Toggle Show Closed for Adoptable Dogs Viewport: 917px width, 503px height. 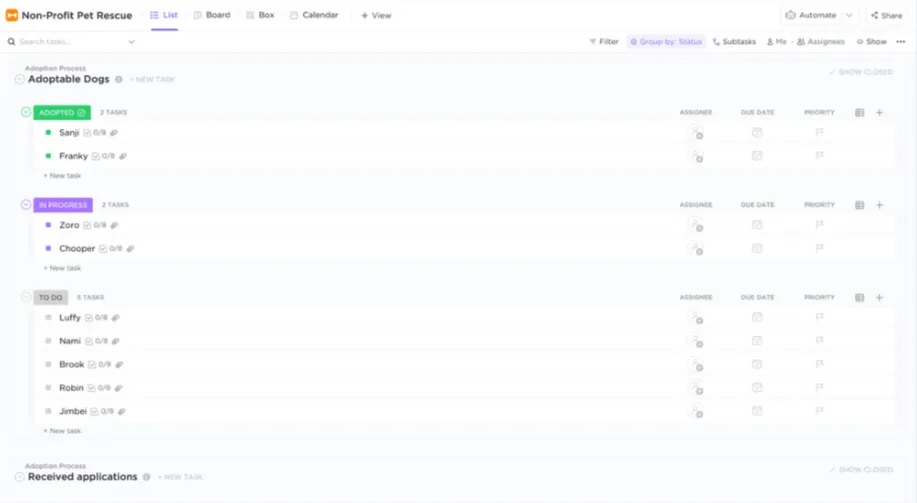[861, 72]
